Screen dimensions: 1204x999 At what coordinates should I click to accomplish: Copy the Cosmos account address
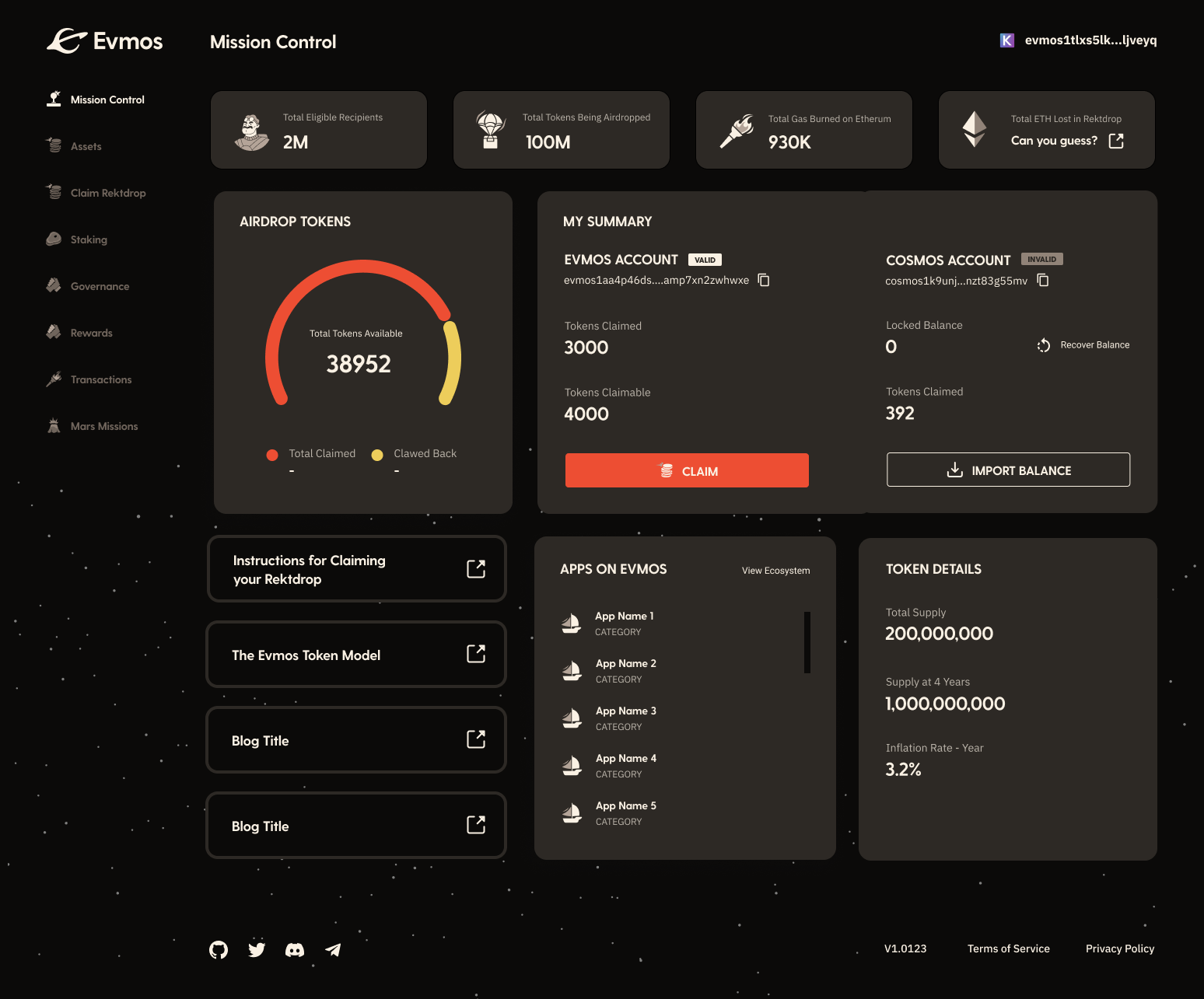(x=1043, y=281)
